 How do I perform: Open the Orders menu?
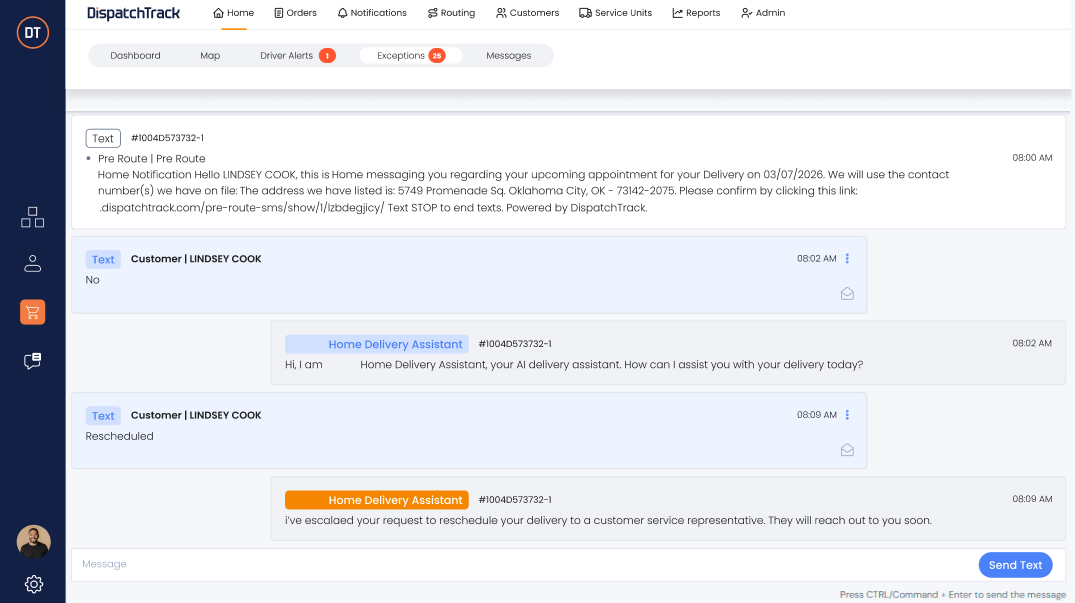coord(295,13)
